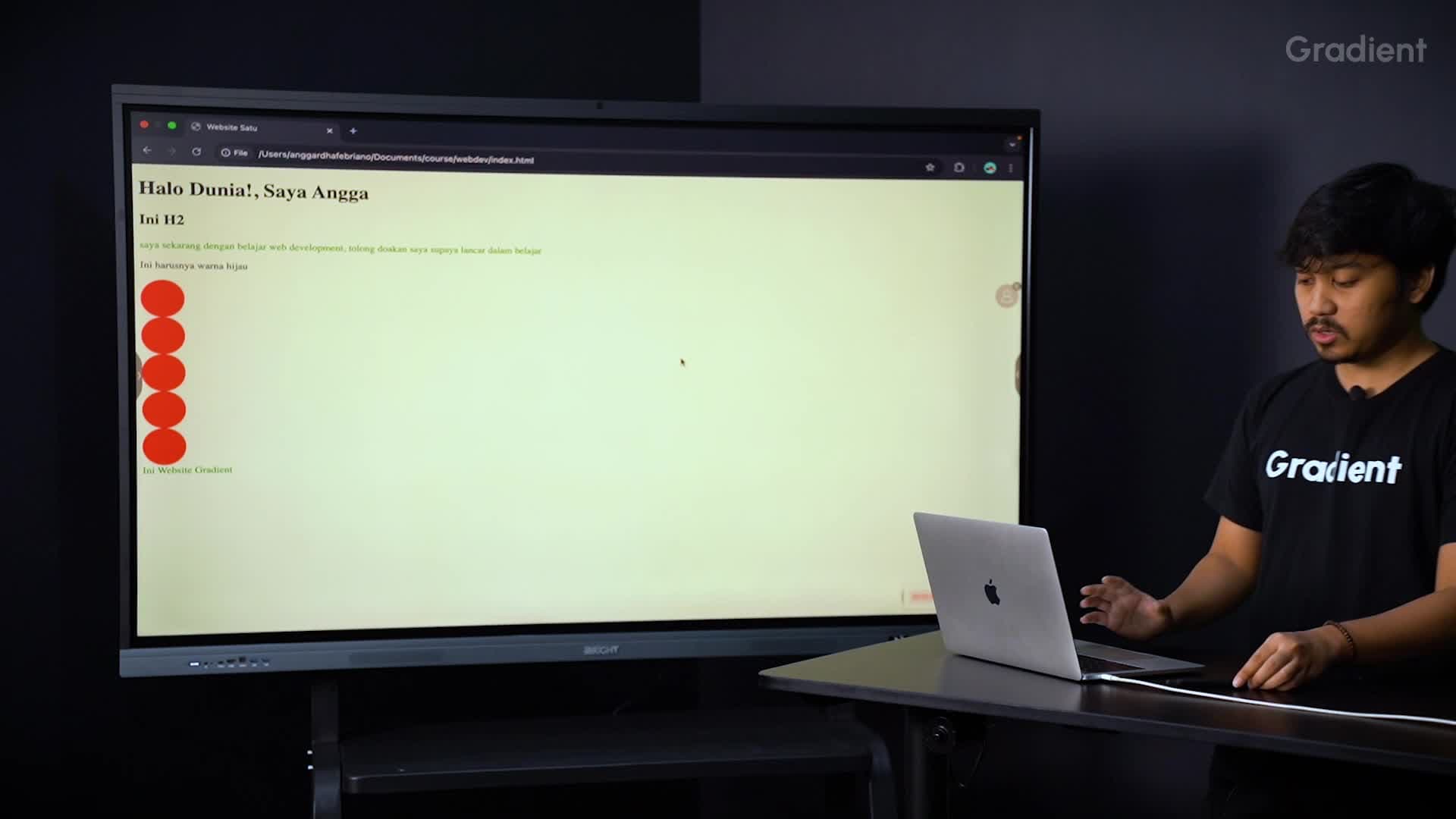Click the browser back navigation icon
This screenshot has height=819, width=1456.
pyautogui.click(x=146, y=152)
